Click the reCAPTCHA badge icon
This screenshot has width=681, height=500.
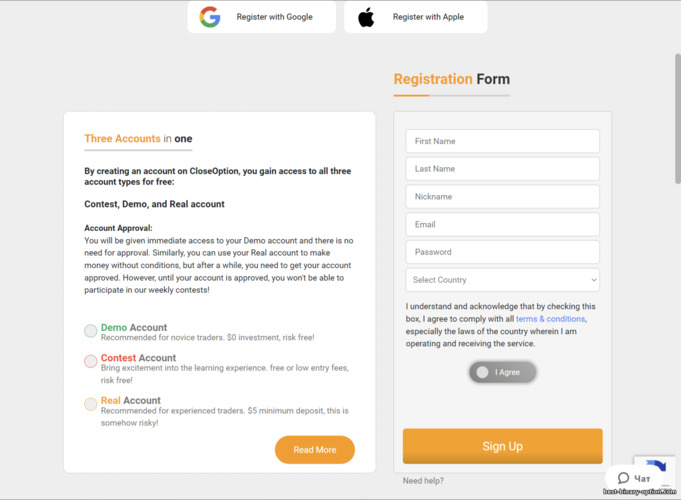click(x=657, y=468)
